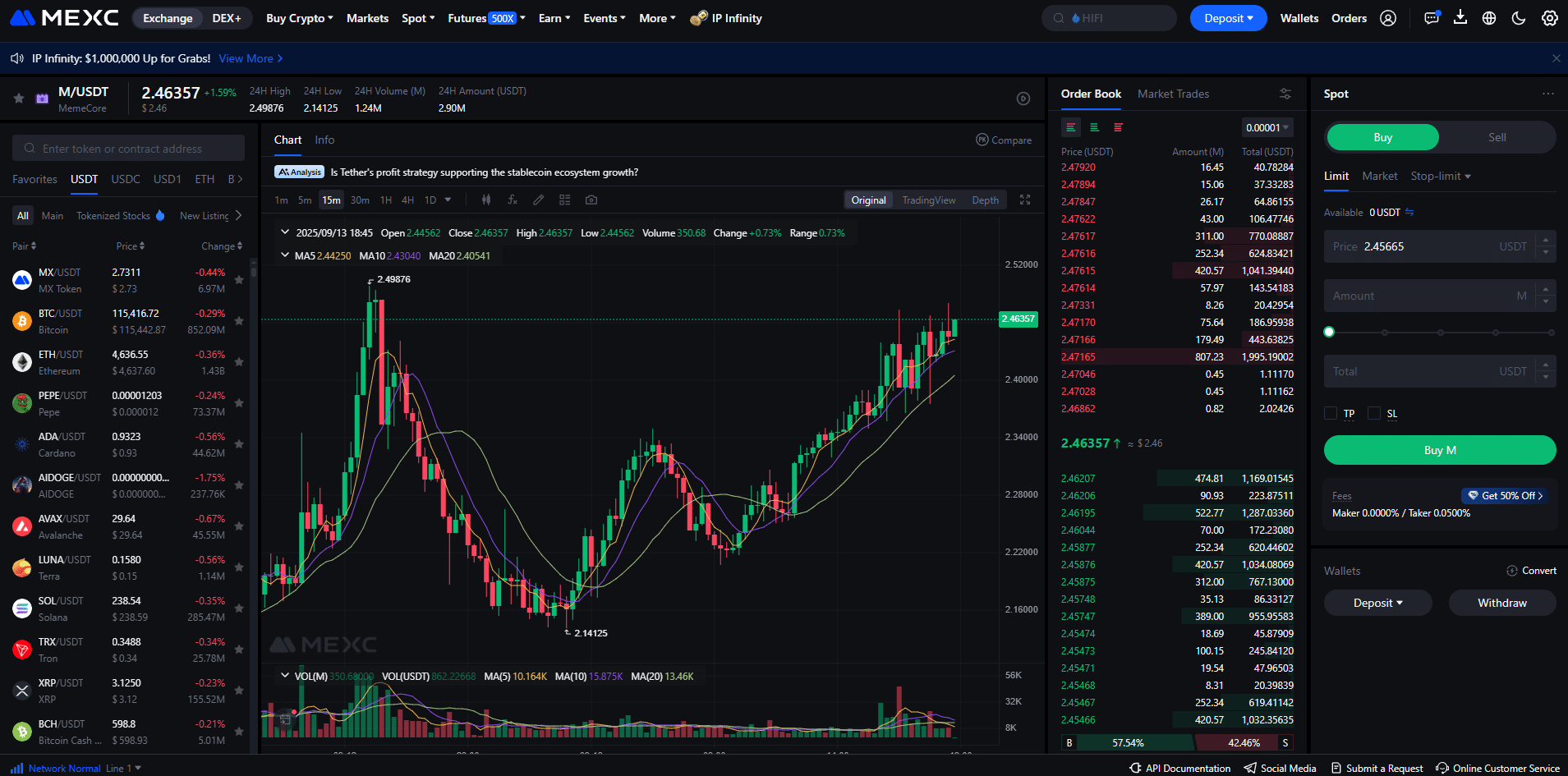Open the Buy Crypto dropdown
This screenshot has height=776, width=1568.
tap(300, 18)
